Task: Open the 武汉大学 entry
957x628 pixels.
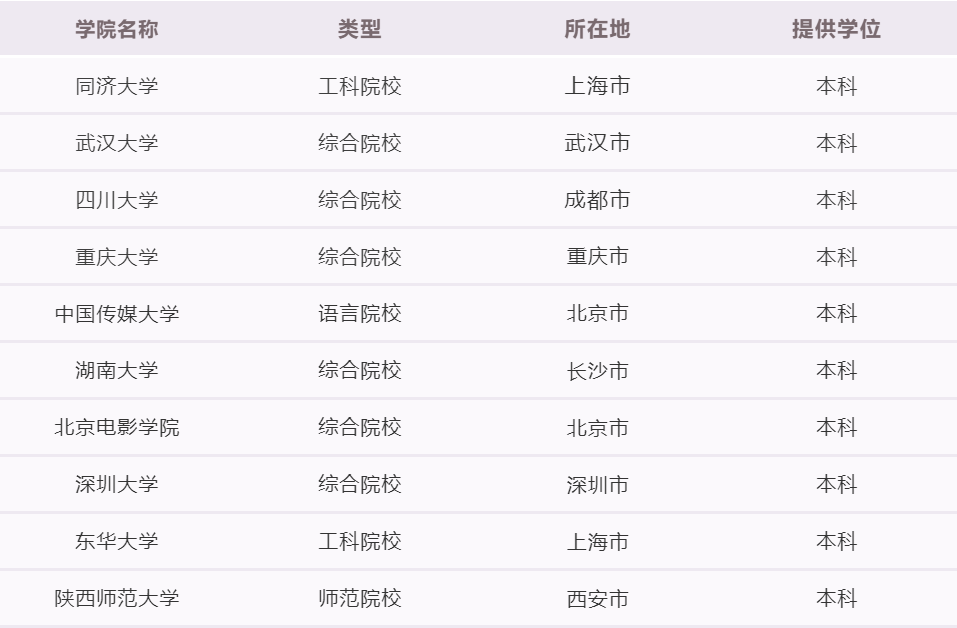Action: 117,143
